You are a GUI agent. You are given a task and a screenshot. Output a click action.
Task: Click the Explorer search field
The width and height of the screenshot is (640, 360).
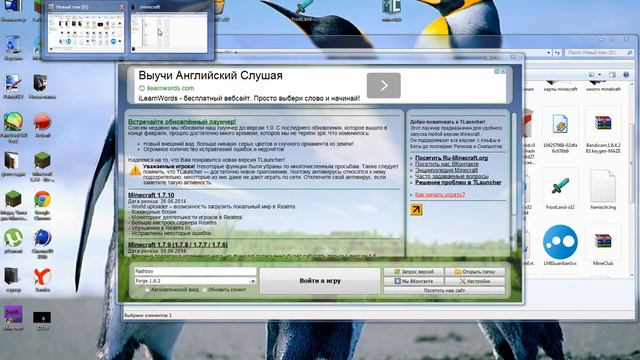tap(599, 53)
